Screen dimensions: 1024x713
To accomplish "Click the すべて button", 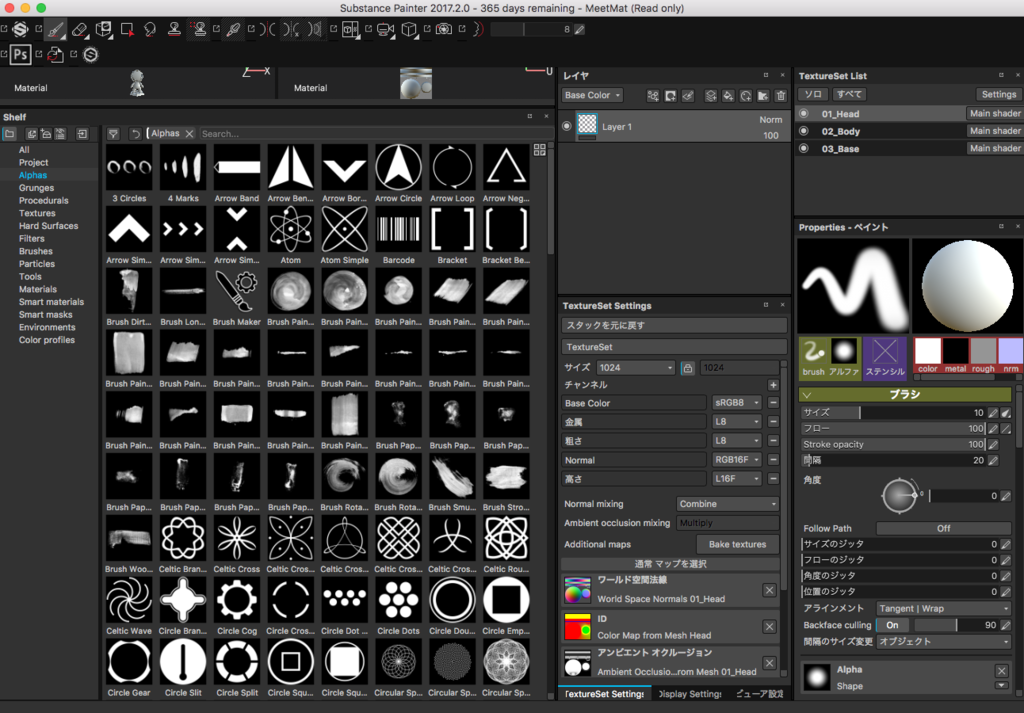I will (x=849, y=95).
